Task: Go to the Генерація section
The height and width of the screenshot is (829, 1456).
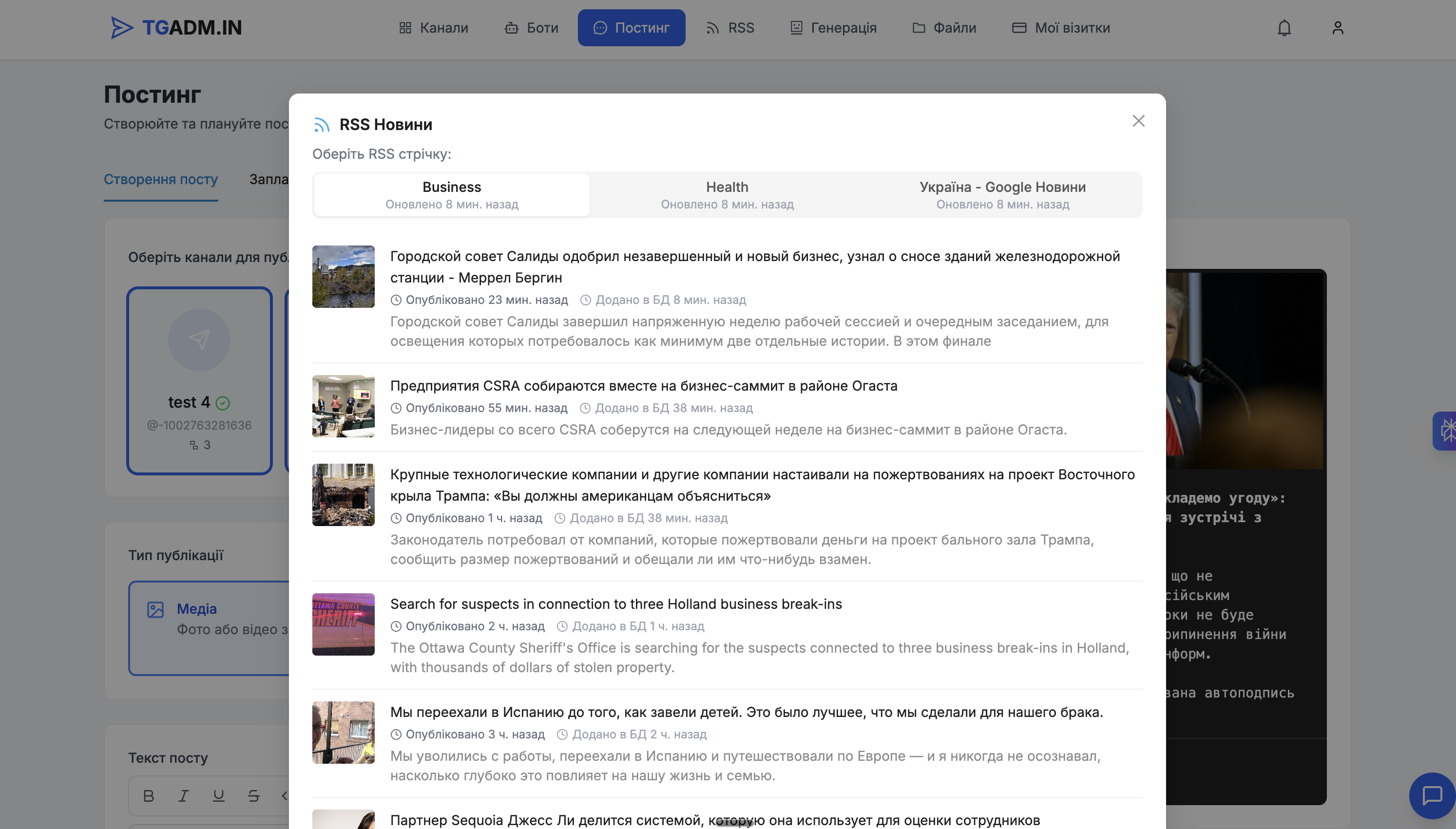Action: (833, 28)
